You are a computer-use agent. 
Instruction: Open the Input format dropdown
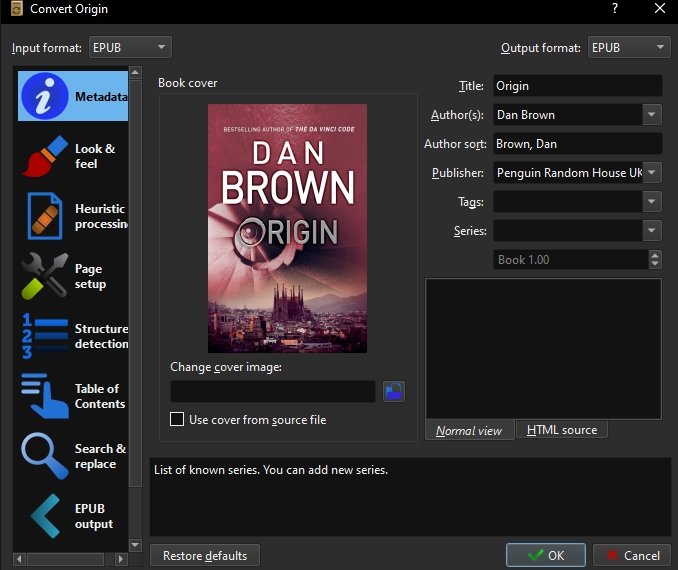click(x=130, y=47)
